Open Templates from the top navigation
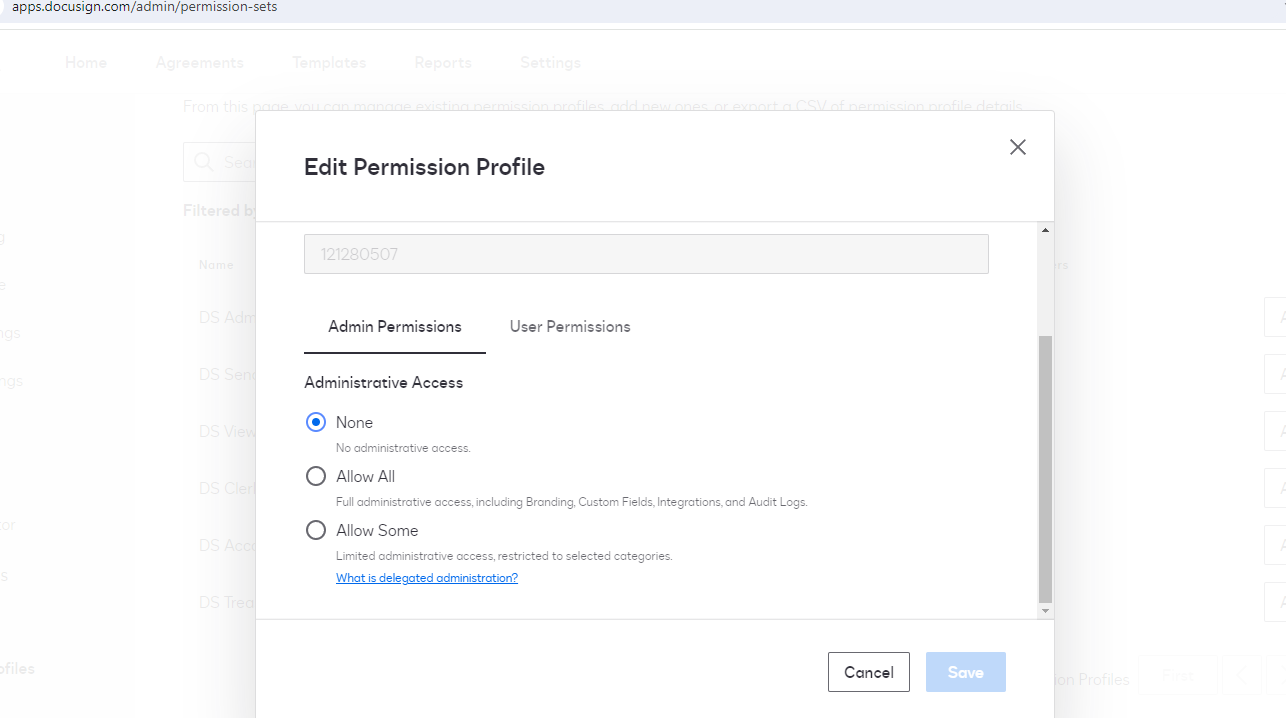Image resolution: width=1286 pixels, height=718 pixels. [329, 63]
